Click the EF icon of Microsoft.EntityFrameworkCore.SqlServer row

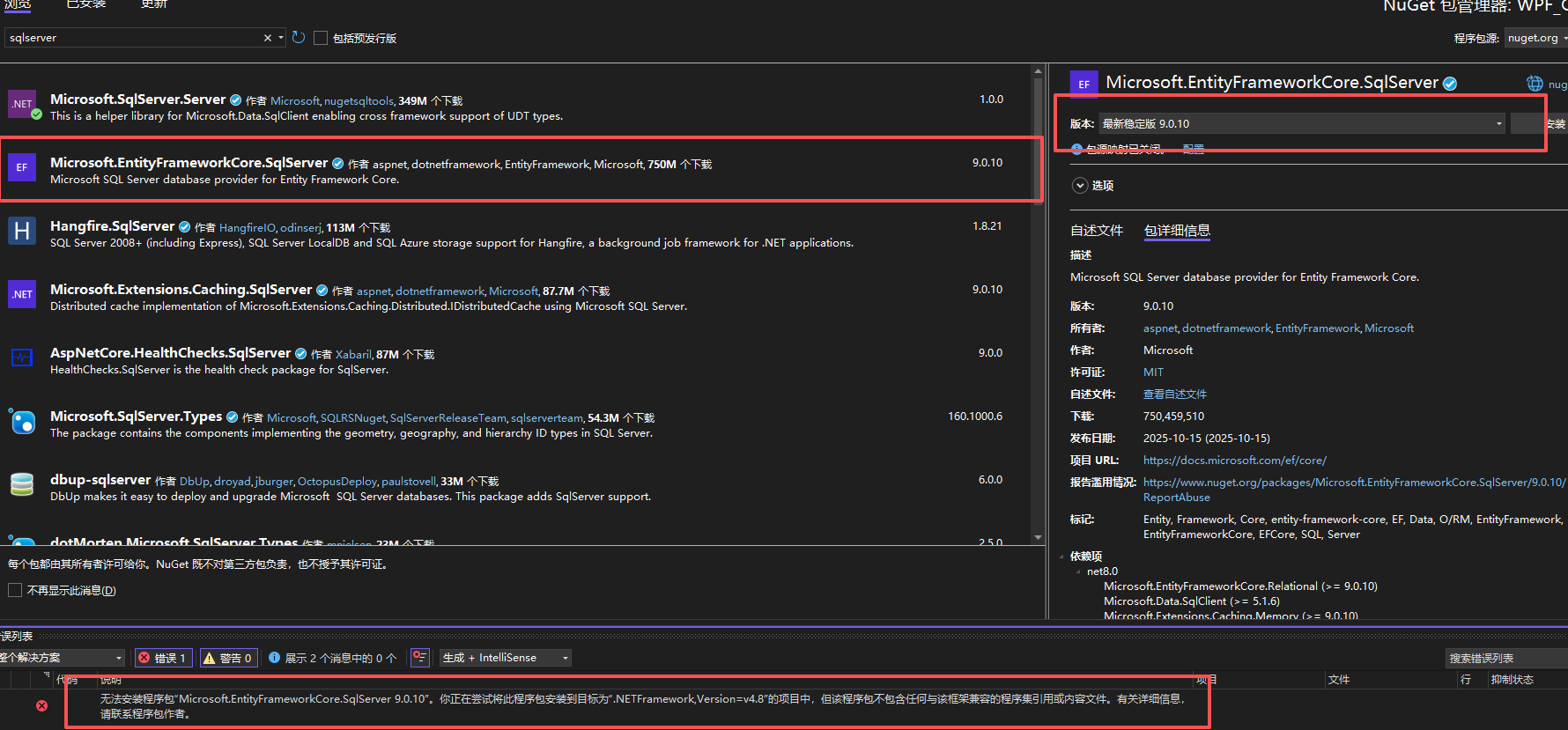[22, 167]
